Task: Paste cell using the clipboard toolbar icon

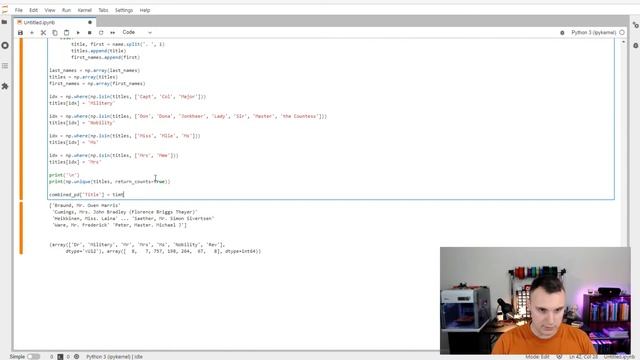Action: point(67,33)
